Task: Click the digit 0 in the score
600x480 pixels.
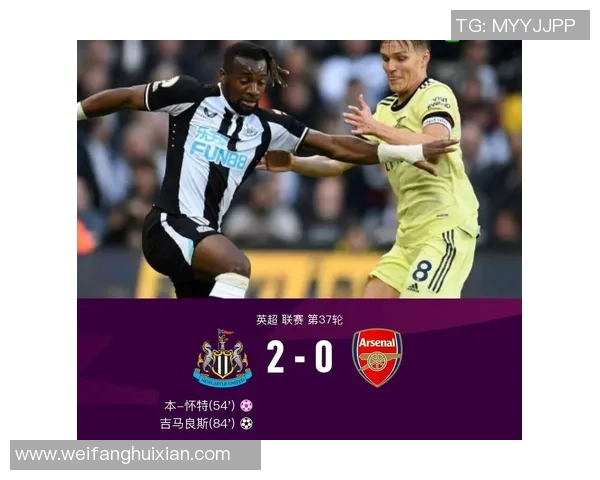Action: (x=324, y=357)
